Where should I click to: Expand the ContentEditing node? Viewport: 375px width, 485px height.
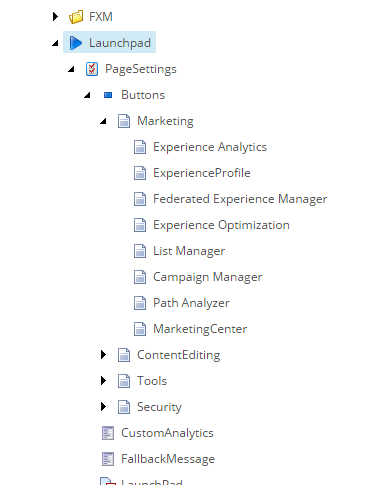(x=103, y=355)
